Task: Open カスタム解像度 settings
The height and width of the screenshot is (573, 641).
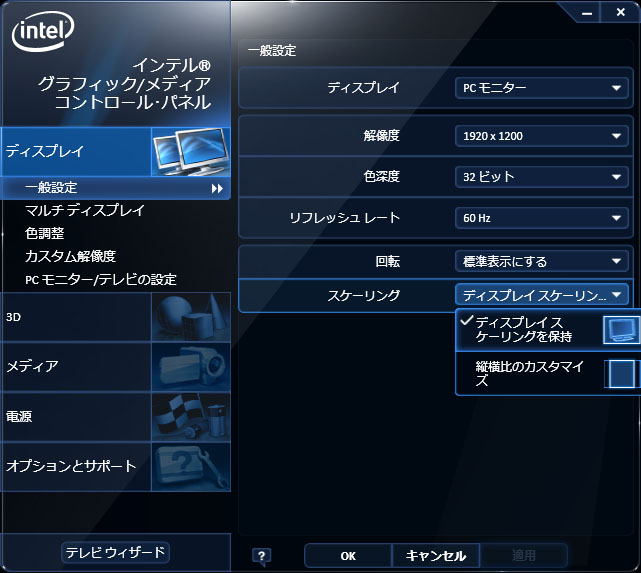Action: [x=70, y=256]
